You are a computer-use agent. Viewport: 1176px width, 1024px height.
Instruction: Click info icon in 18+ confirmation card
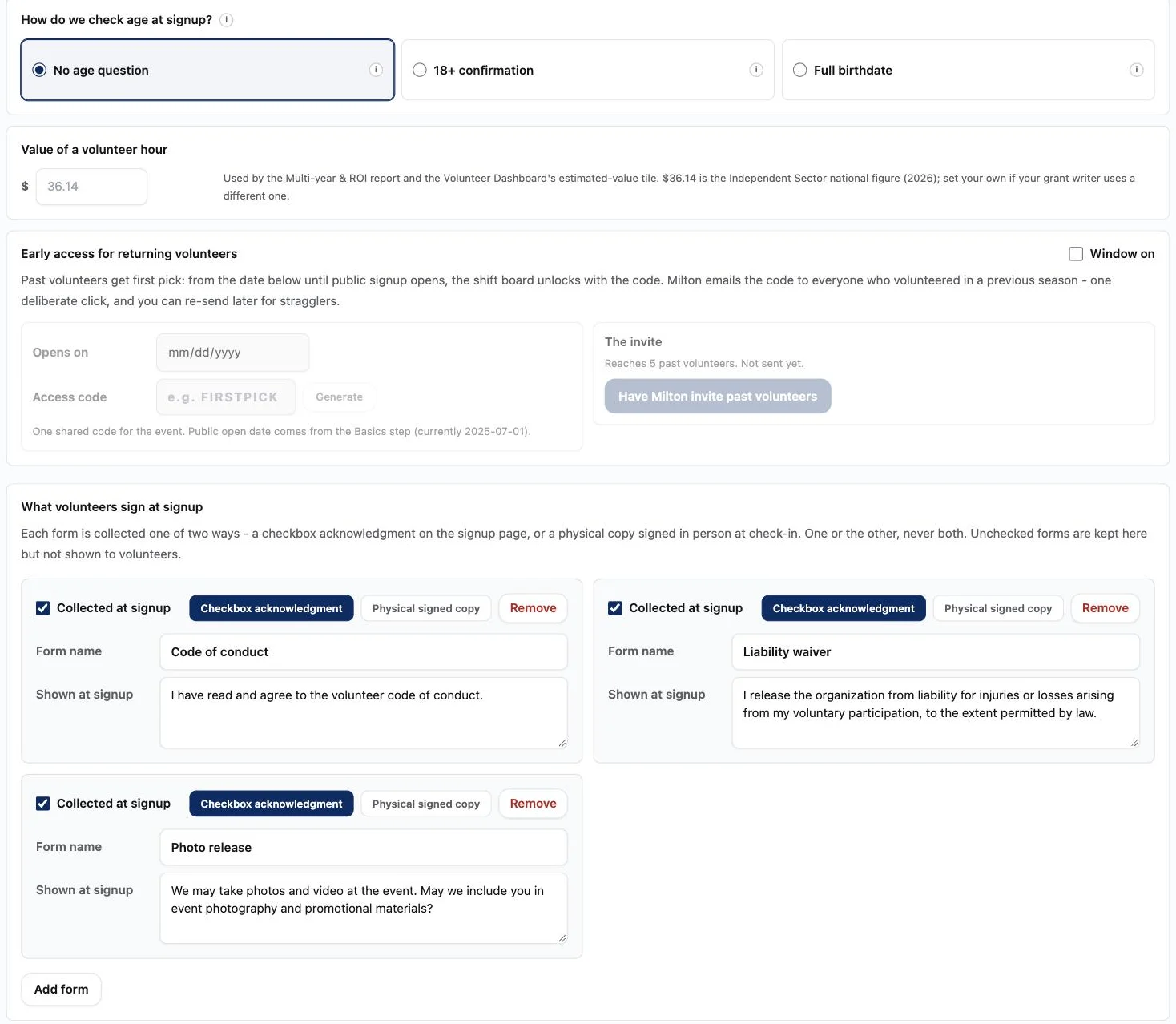(756, 70)
